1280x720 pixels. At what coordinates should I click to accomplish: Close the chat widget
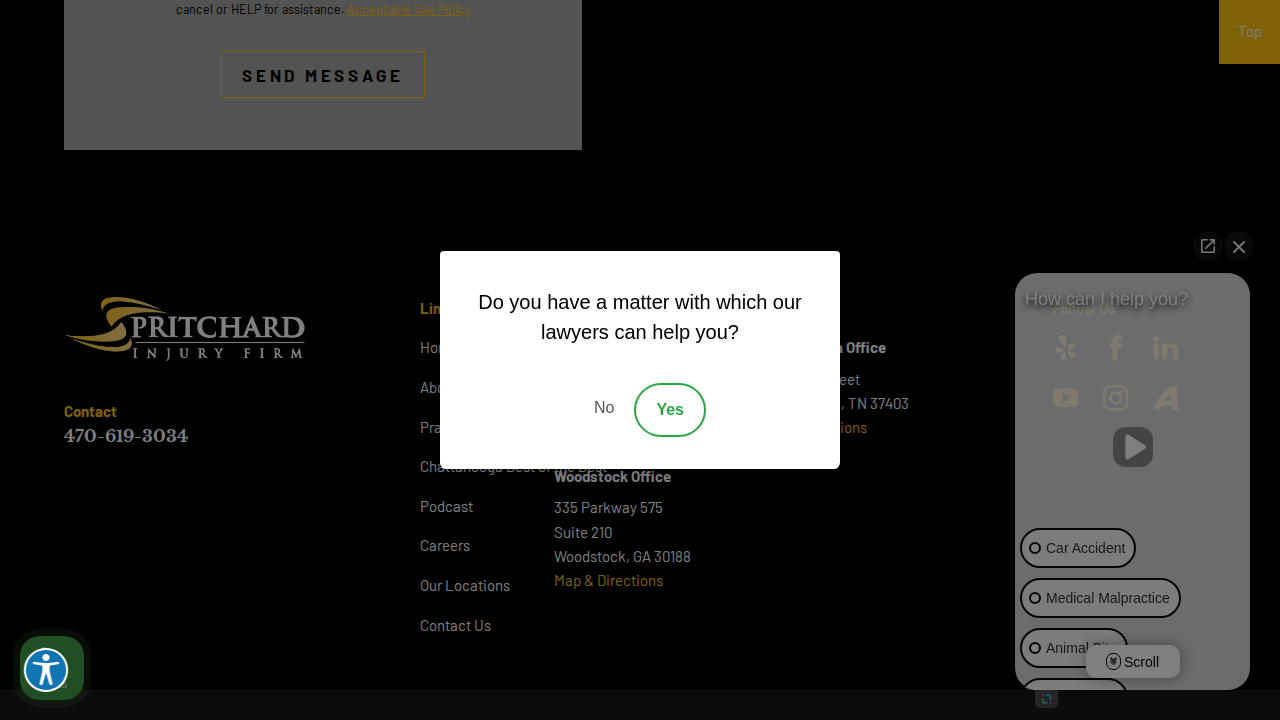[1239, 246]
